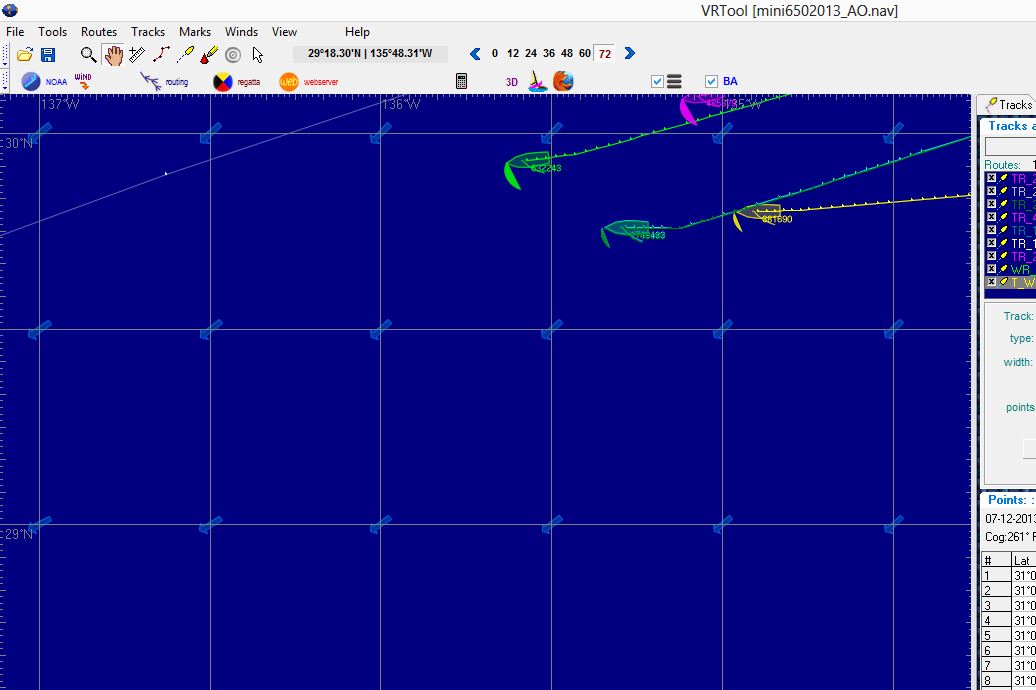The width and height of the screenshot is (1036, 690).
Task: Save the navigation file with floppy icon
Action: coord(48,55)
